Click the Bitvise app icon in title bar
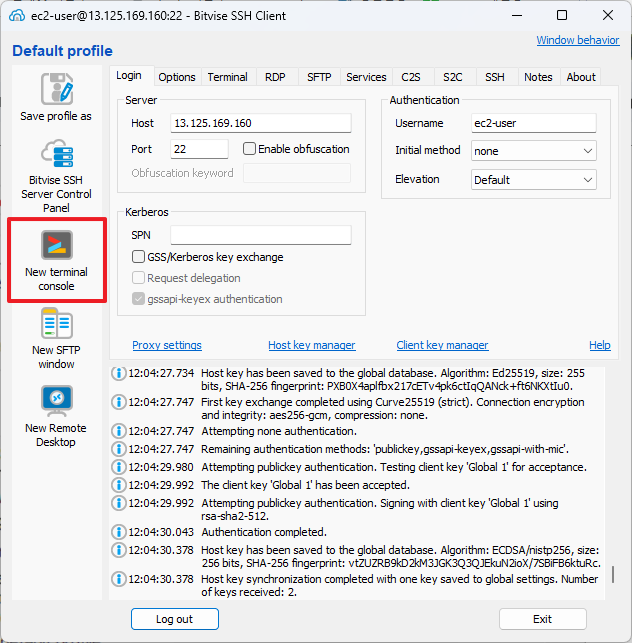Screen dimensions: 632x643 click(x=17, y=16)
